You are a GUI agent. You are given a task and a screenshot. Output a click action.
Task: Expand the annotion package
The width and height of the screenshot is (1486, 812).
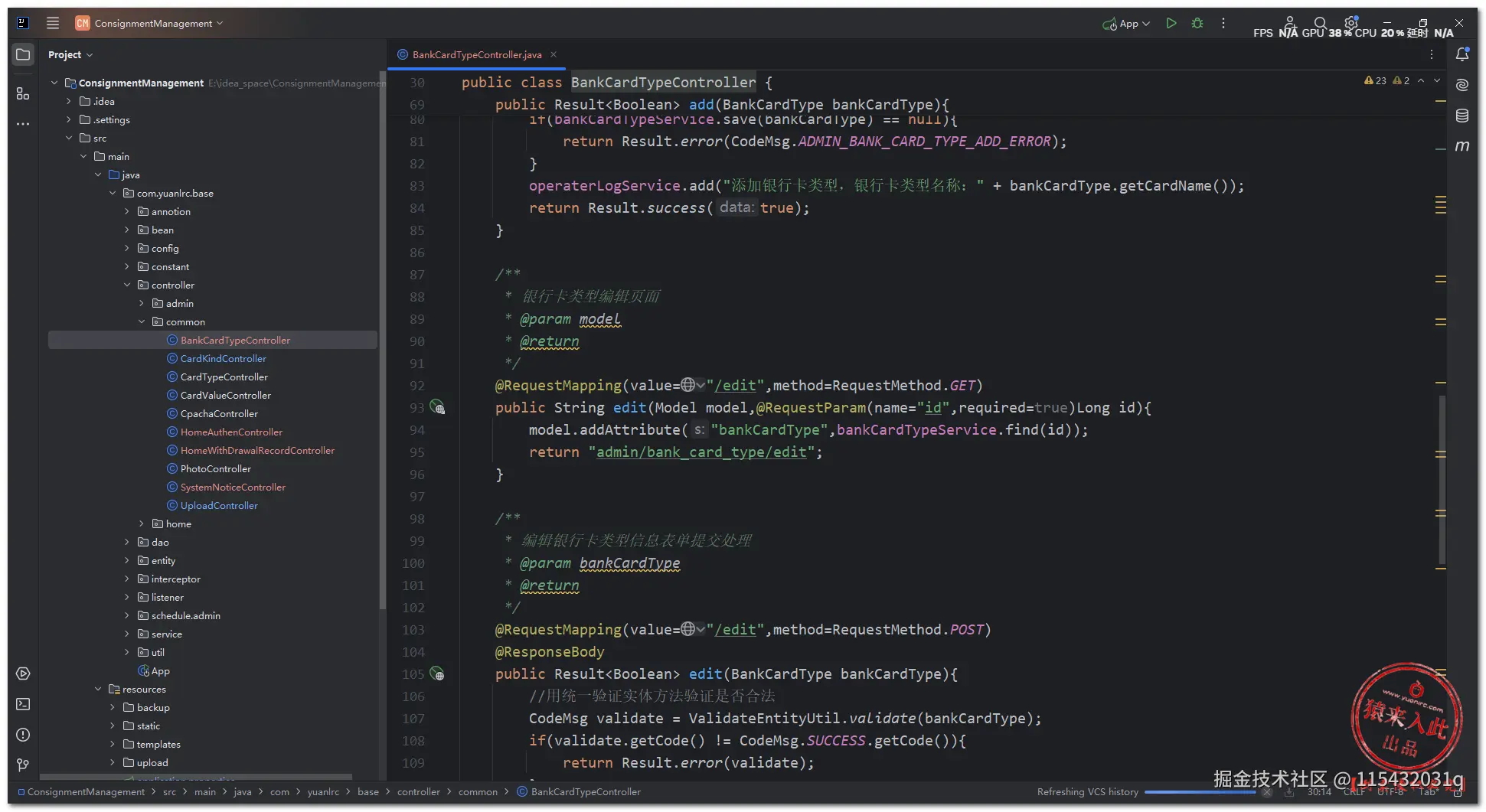127,211
